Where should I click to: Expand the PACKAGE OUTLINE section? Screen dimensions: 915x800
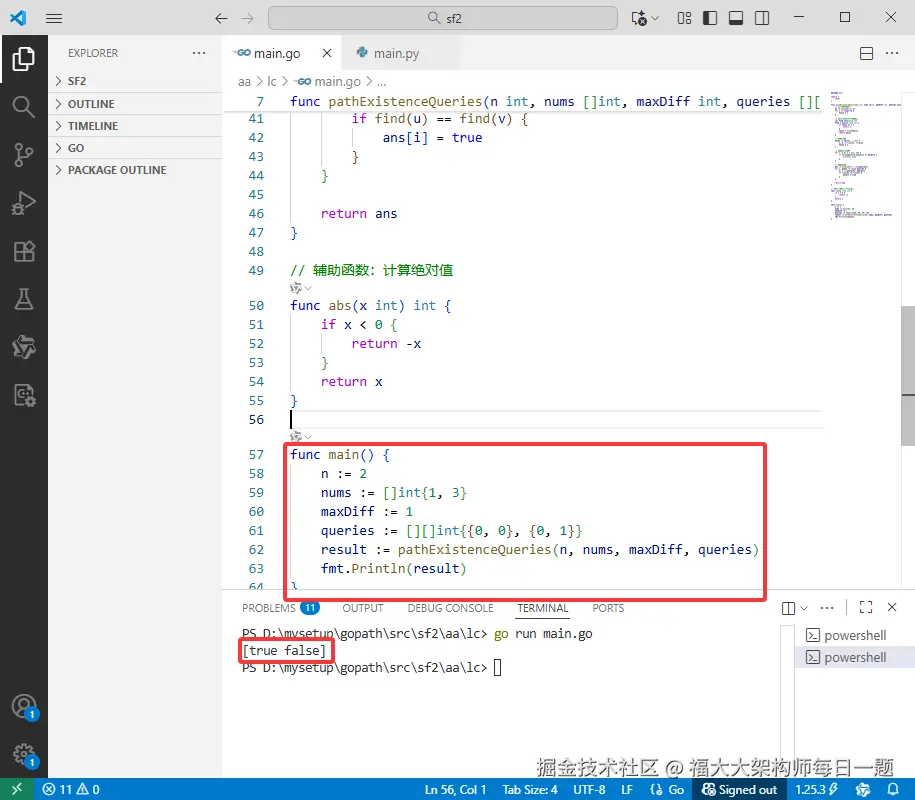click(134, 170)
